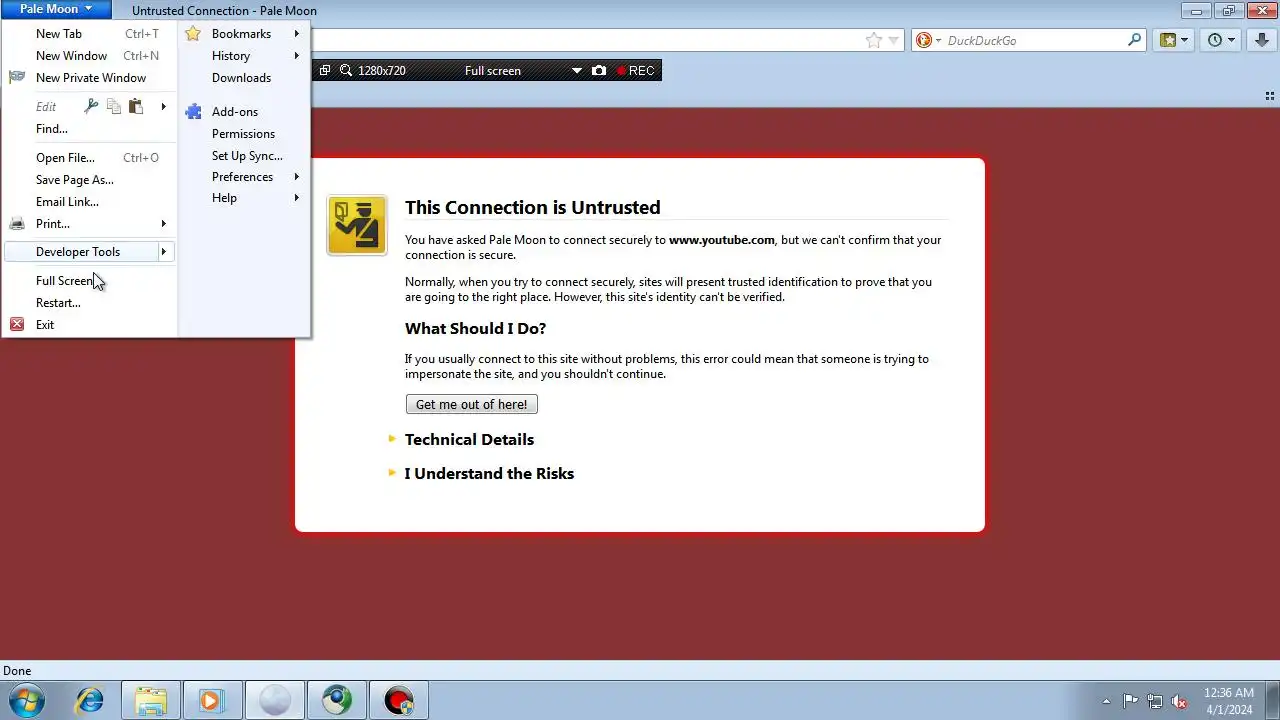Expand the Bookmarks submenu arrow

(297, 34)
